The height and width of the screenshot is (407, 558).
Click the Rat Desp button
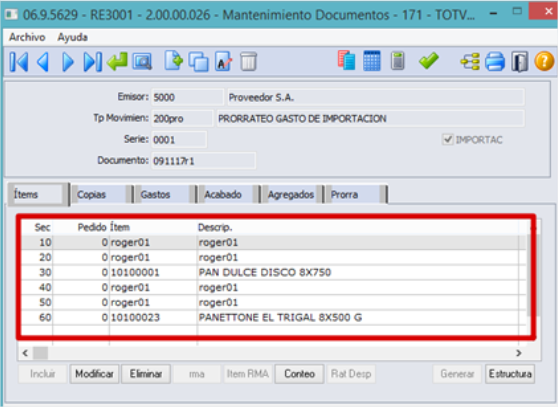point(351,374)
